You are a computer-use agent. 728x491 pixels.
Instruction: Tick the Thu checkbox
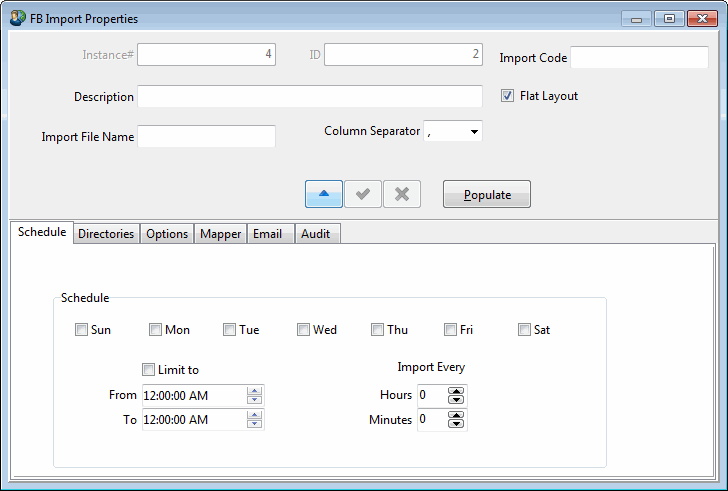click(x=377, y=330)
